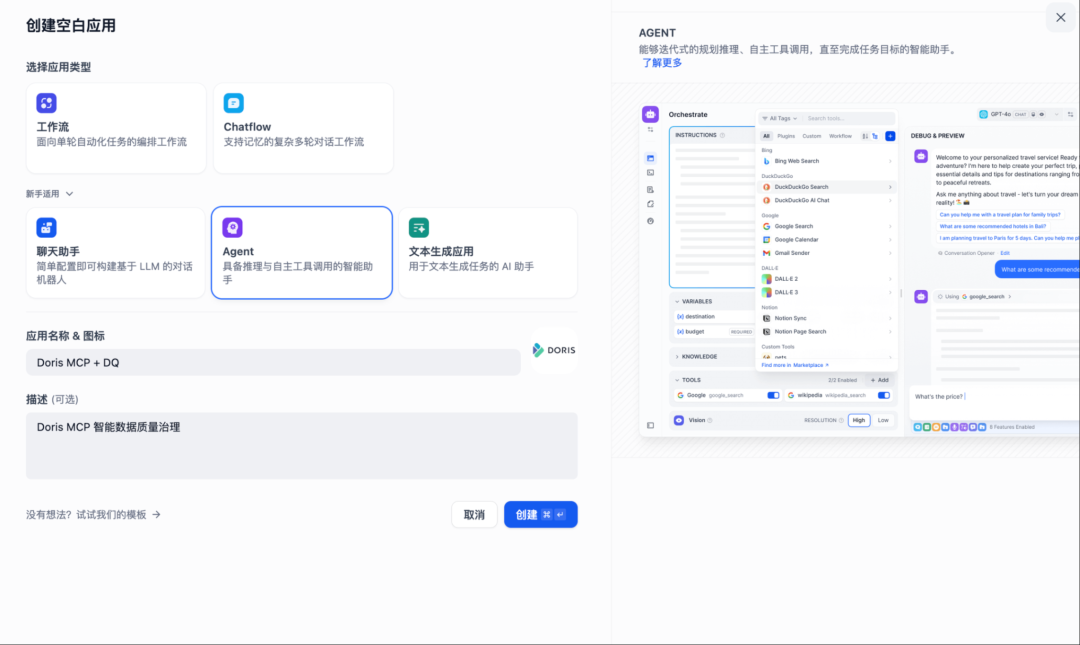Click the 选择应用类型 heading
1080x645 pixels.
click(59, 67)
